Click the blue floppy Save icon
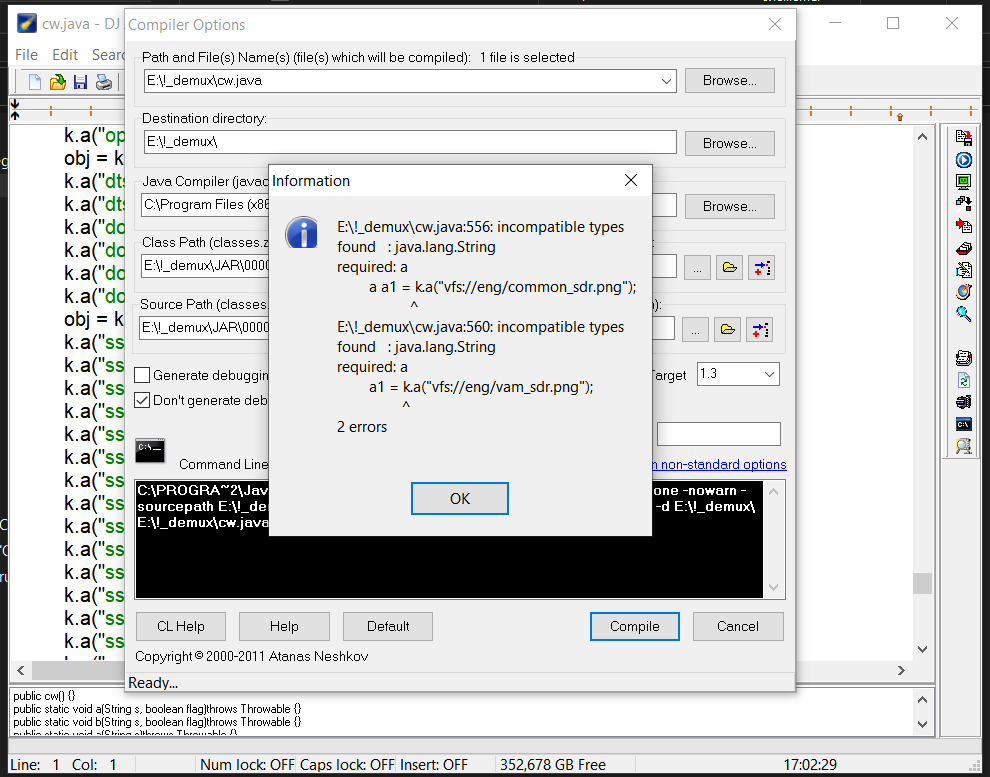 (x=80, y=82)
